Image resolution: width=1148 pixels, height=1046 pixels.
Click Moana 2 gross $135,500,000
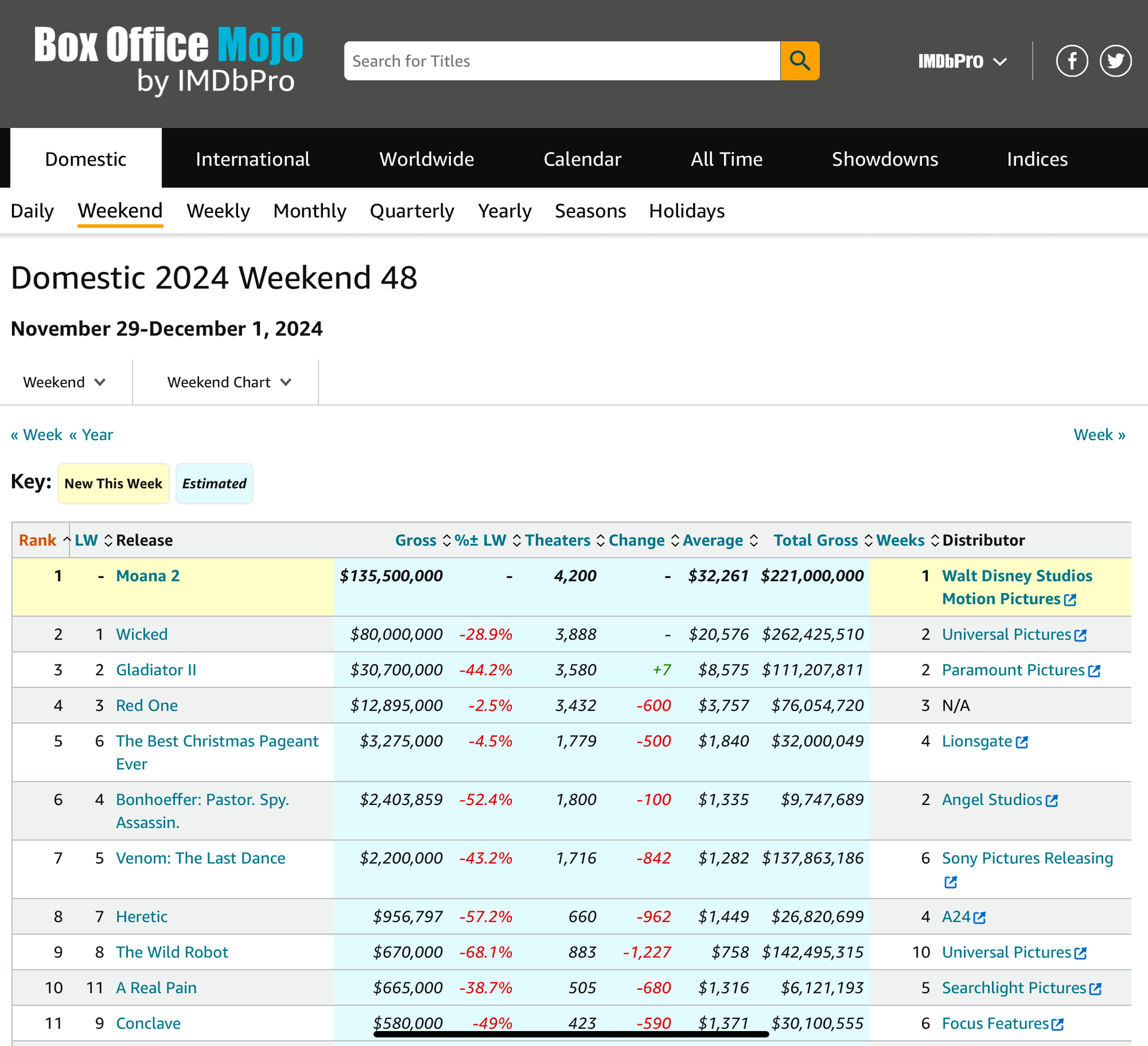391,576
